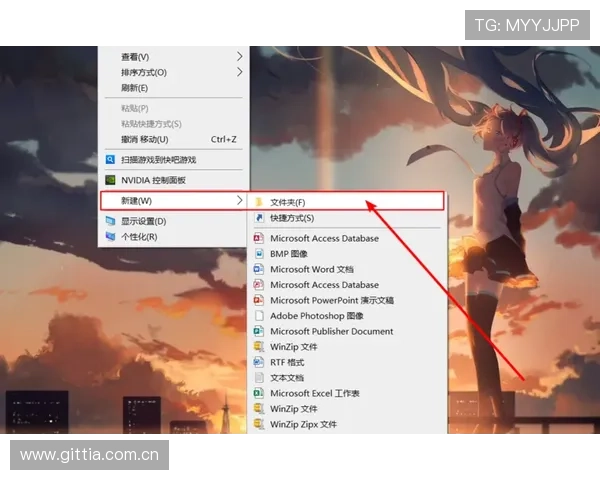Click the Microsoft Excel 工作表 icon

pyautogui.click(x=259, y=393)
